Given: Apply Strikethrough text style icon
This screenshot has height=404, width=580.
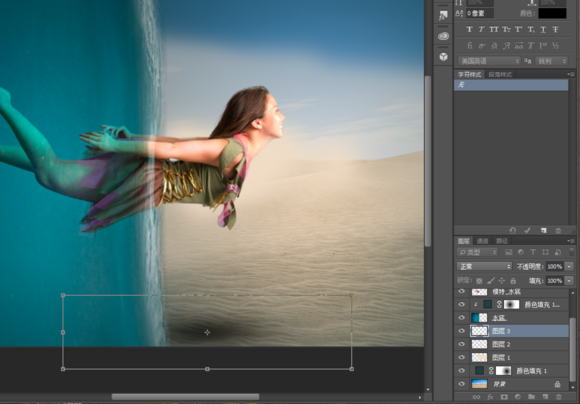Looking at the screenshot, I should click(x=555, y=29).
